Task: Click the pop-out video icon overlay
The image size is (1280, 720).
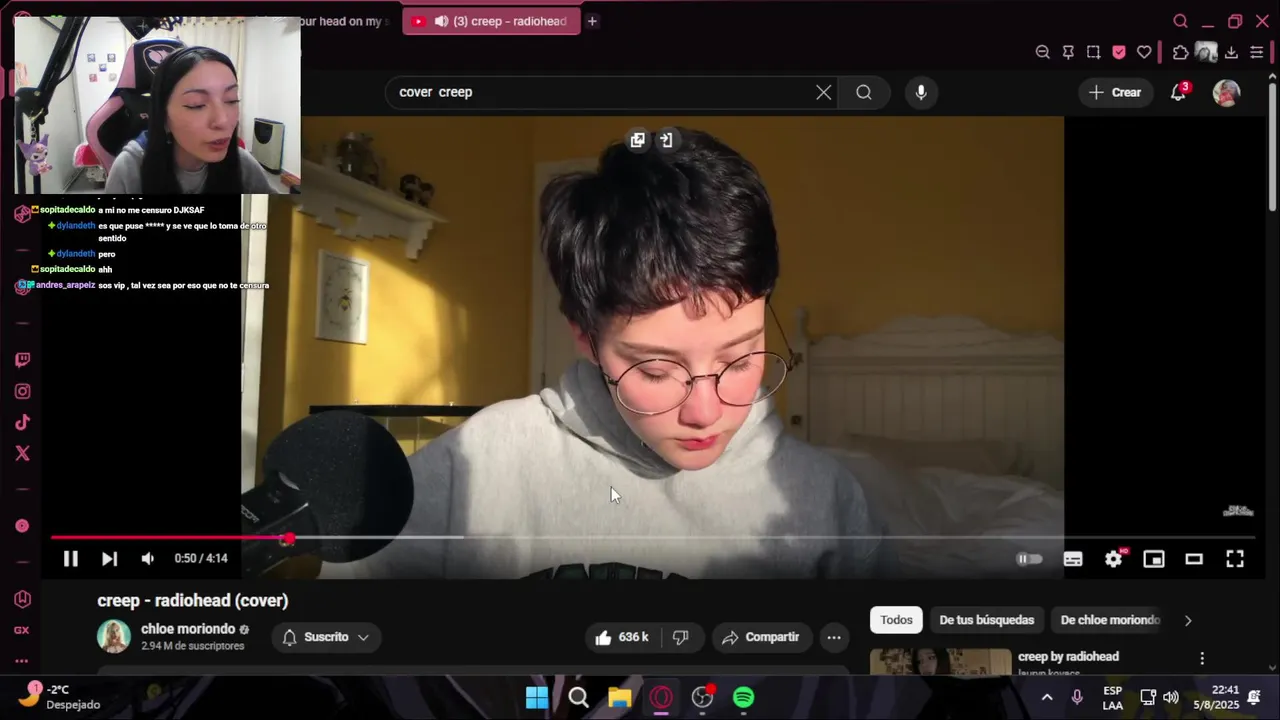Action: 637,140
